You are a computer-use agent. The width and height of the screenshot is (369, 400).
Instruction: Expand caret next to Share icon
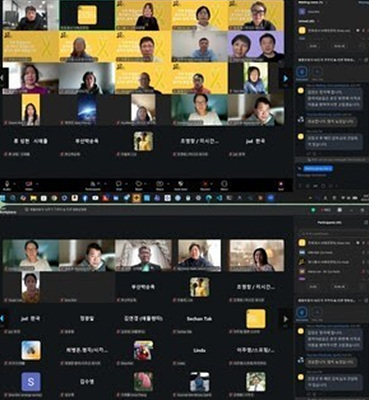click(x=168, y=184)
